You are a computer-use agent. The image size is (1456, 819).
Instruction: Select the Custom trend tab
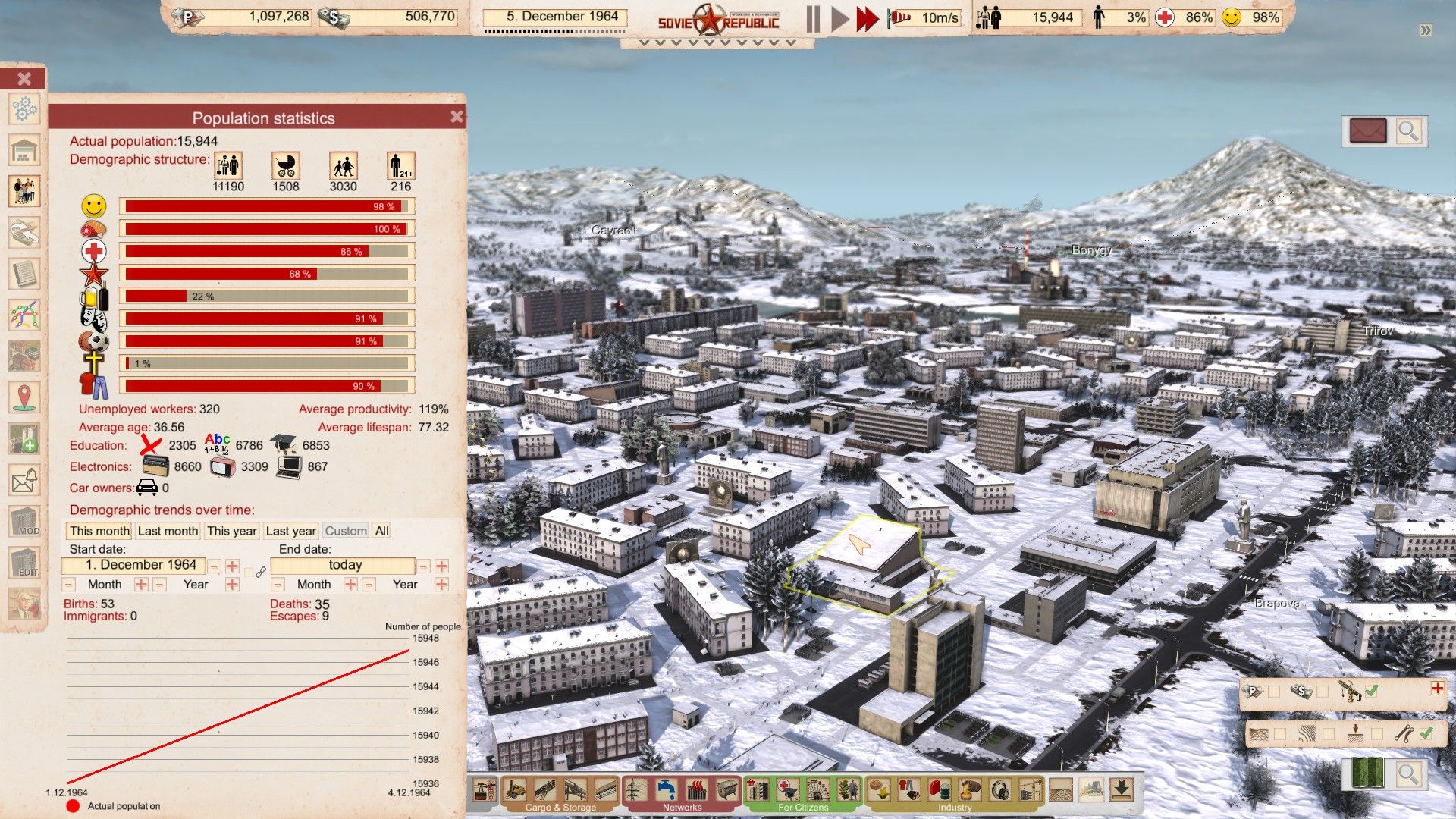[346, 531]
